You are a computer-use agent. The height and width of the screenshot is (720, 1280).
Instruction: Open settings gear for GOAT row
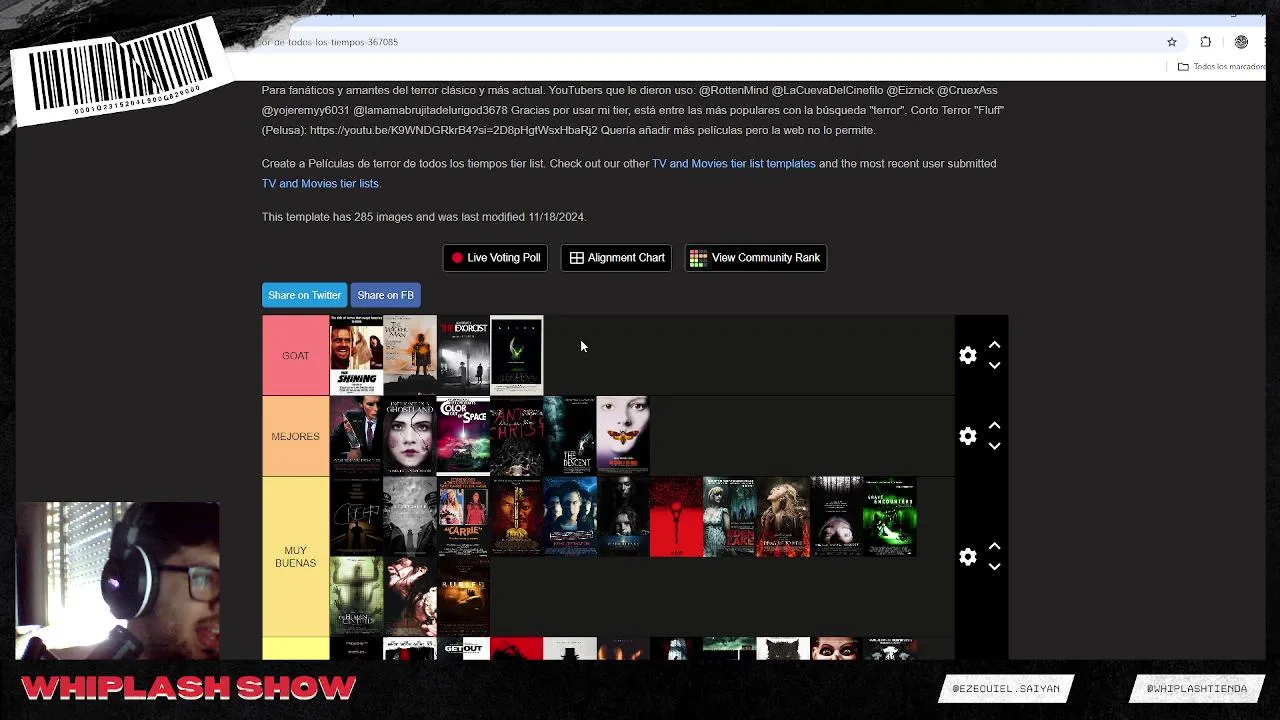click(967, 355)
